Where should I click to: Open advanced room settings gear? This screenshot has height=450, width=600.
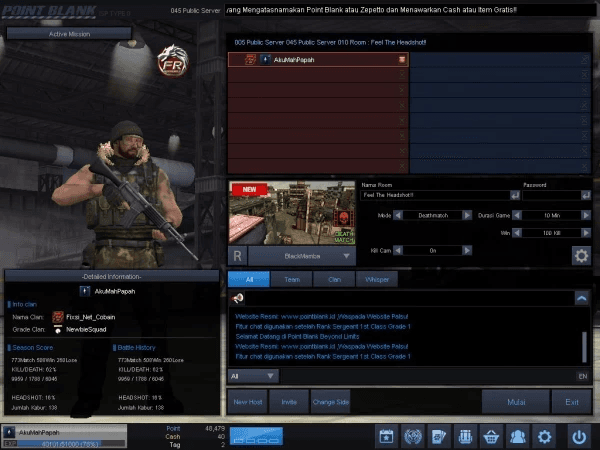[x=581, y=256]
